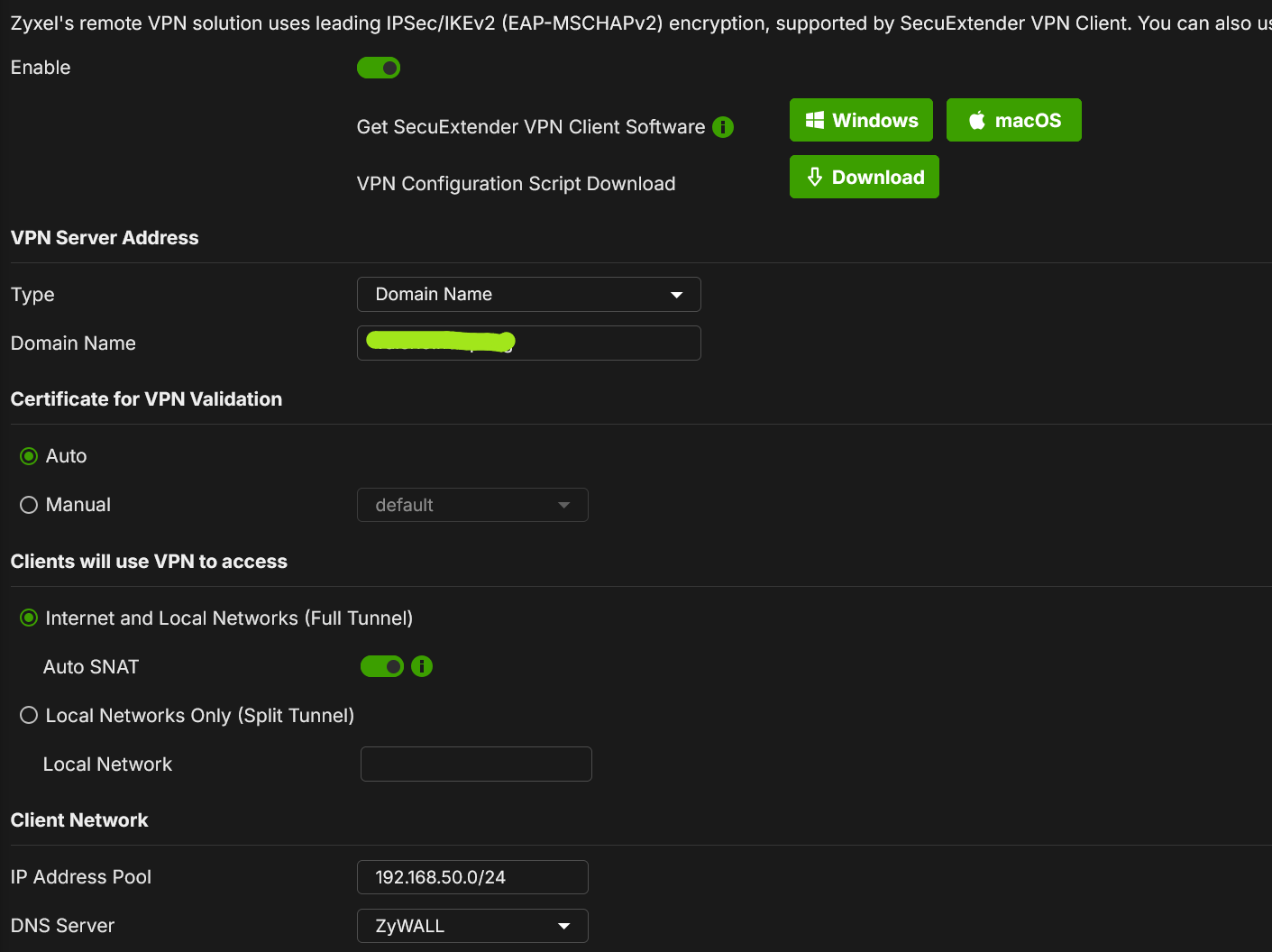
Task: Select the Manual certificate radio button
Action: (29, 505)
